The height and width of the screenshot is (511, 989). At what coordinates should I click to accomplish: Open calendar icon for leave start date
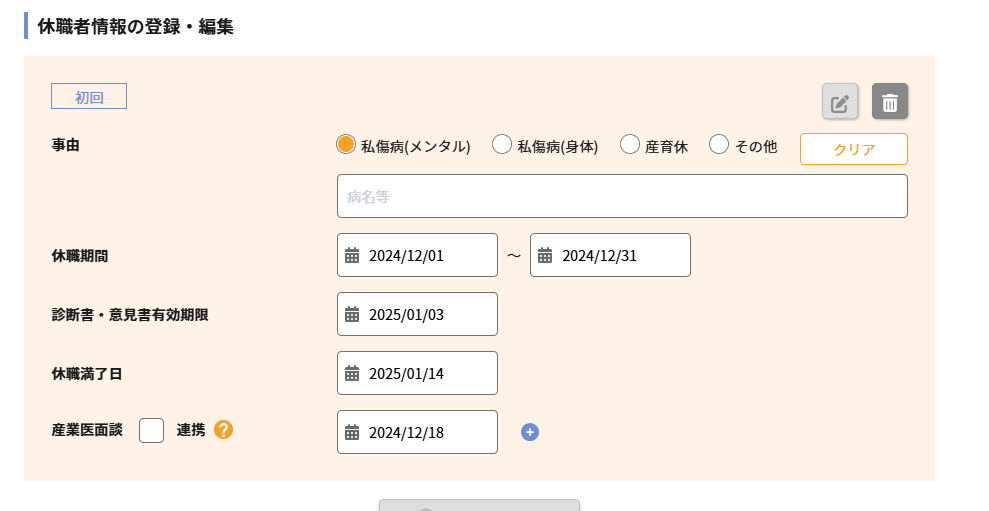(352, 256)
